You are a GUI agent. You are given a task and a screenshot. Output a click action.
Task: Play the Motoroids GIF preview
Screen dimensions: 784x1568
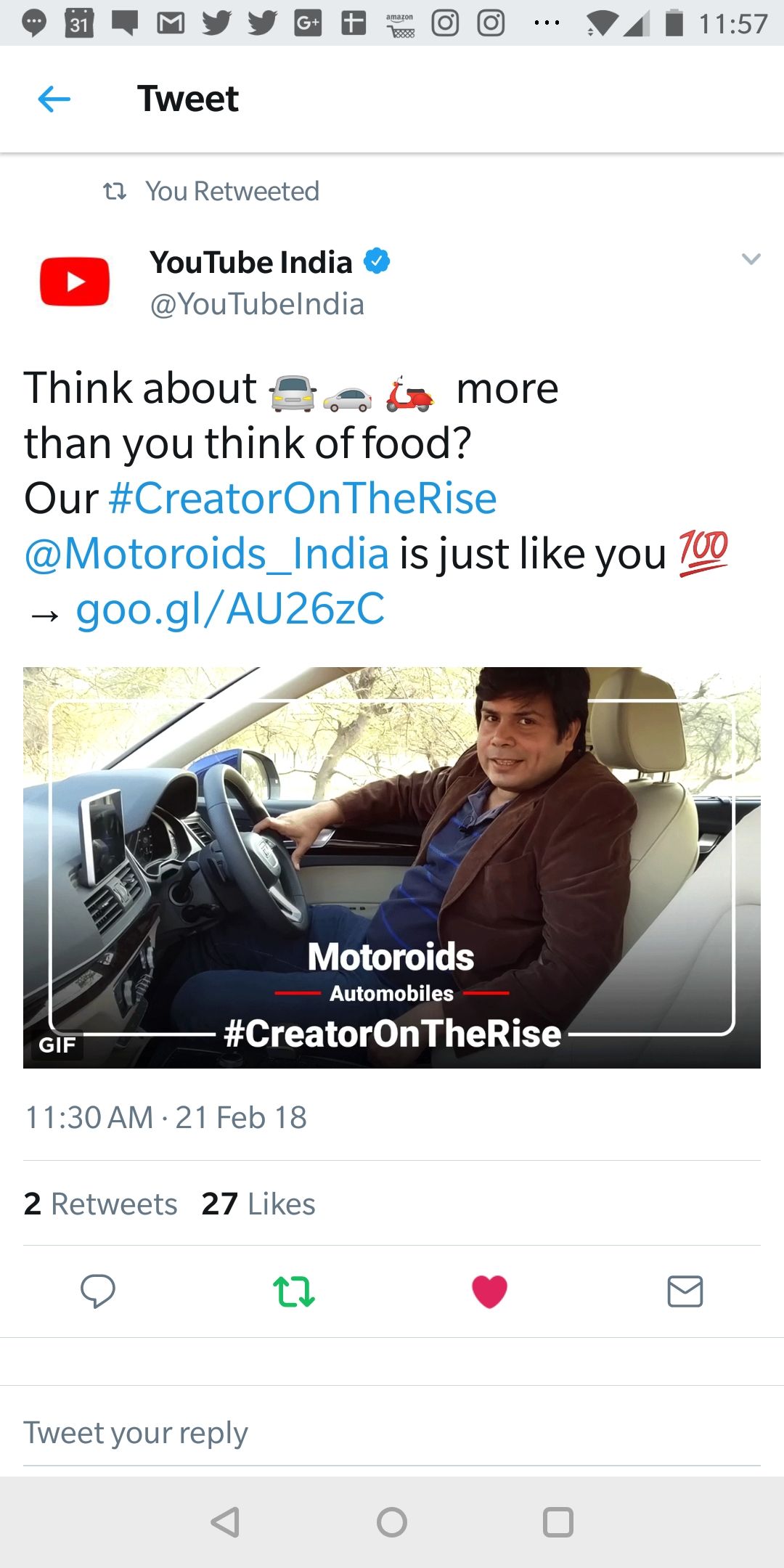[x=392, y=867]
